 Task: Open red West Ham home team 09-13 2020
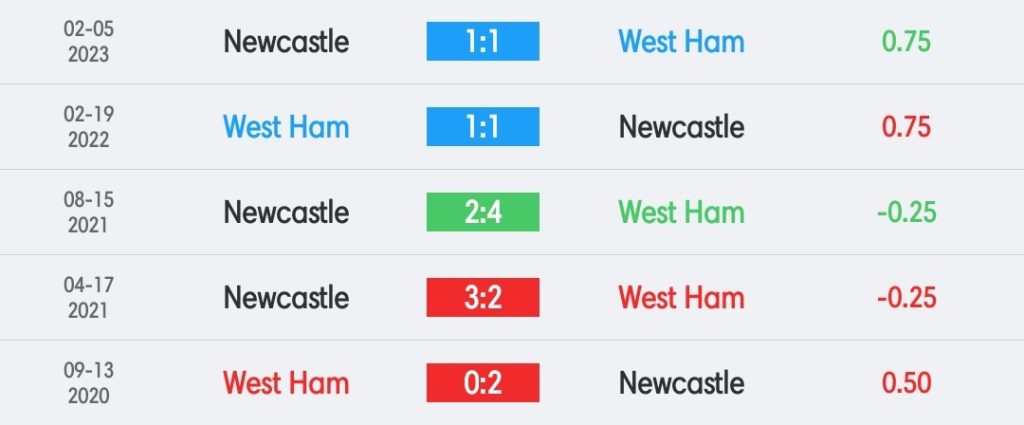click(x=286, y=384)
